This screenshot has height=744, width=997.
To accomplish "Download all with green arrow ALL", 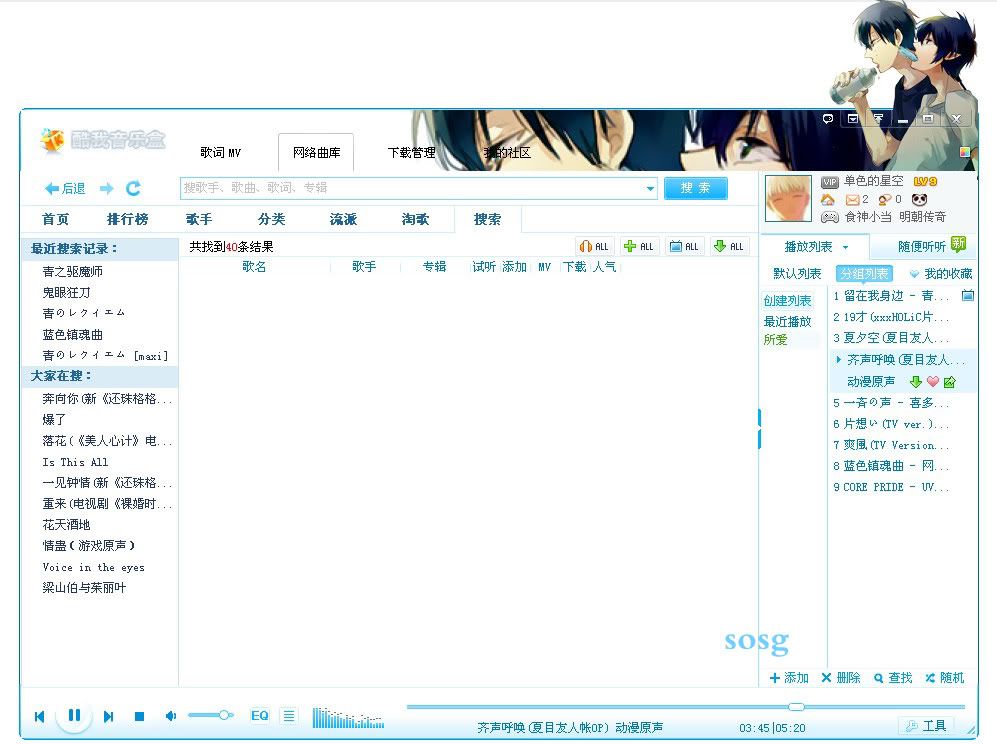I will 729,246.
